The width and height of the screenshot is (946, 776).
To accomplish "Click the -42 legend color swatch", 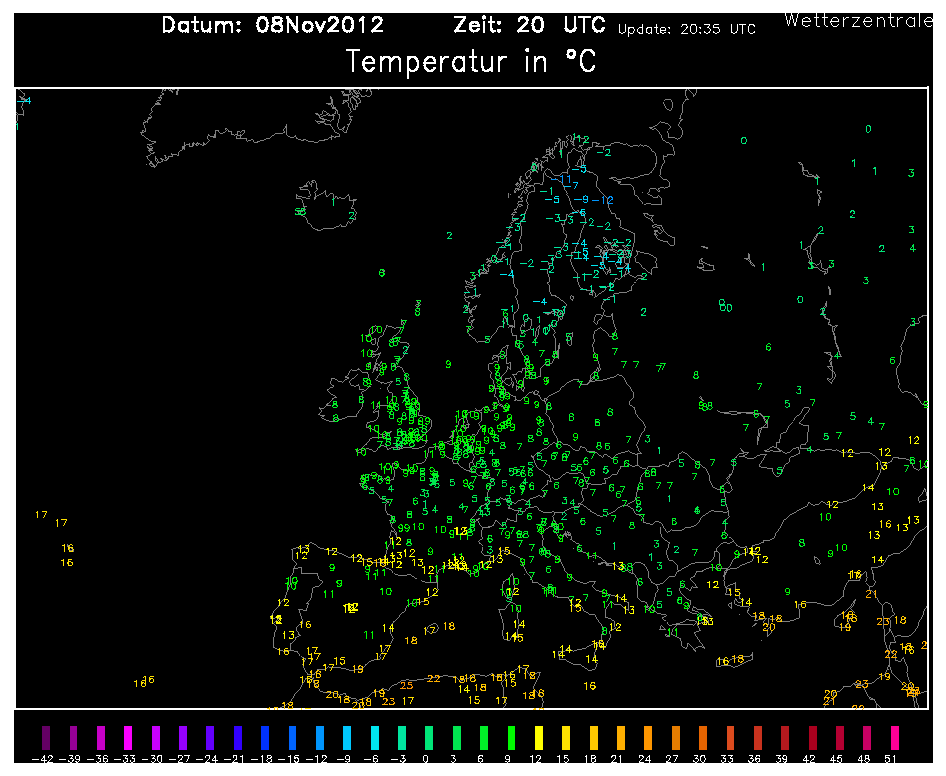I will [x=46, y=738].
